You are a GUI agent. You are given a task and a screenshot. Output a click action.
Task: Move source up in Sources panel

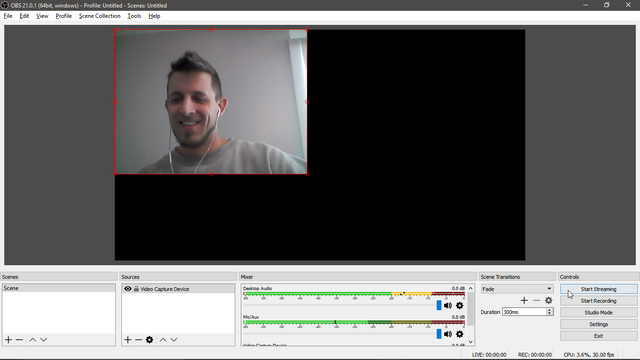(x=163, y=340)
